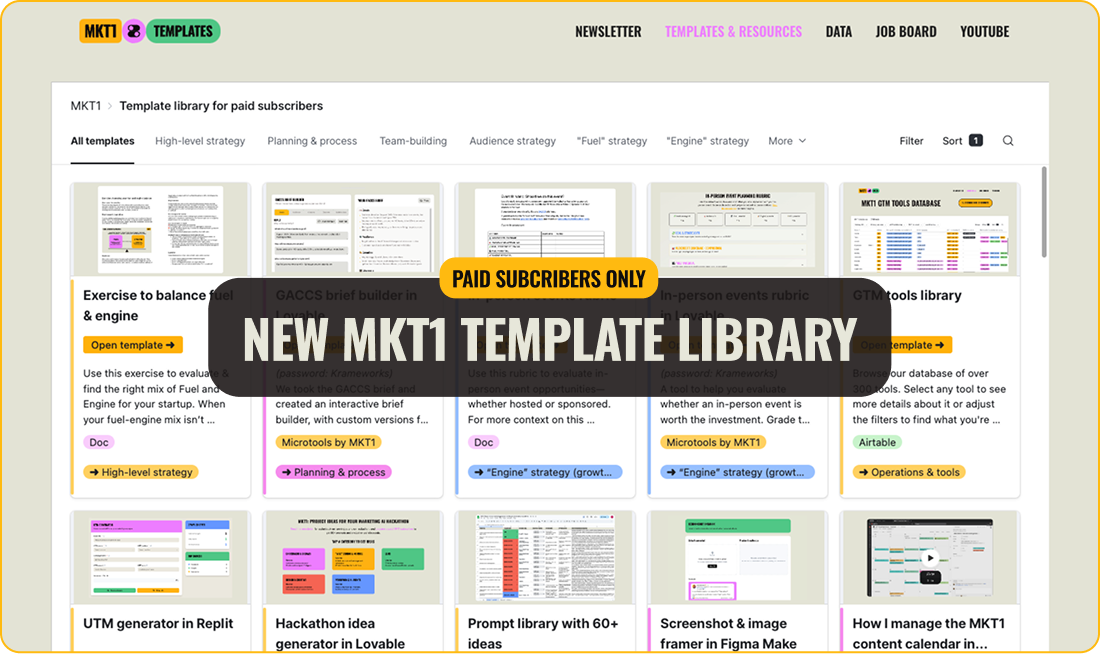Open the Filter options
This screenshot has width=1100, height=654.
[911, 141]
